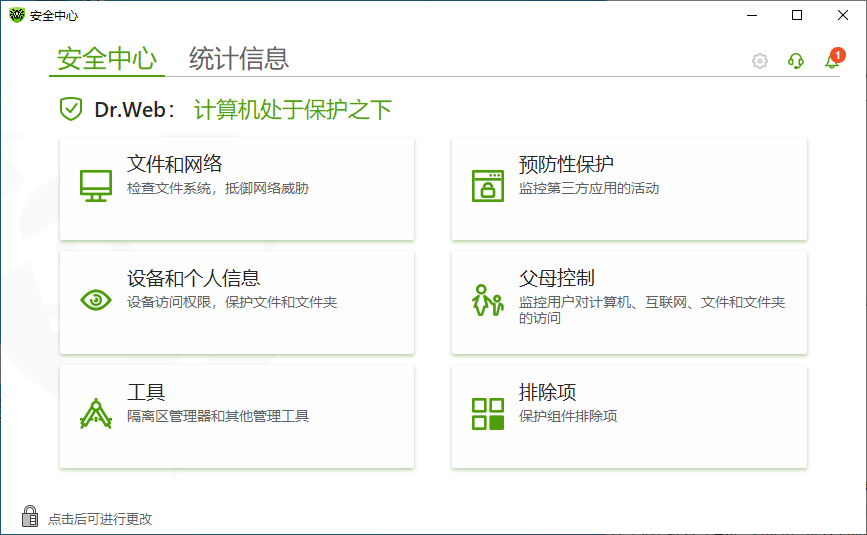Screen dimensions: 867x535
Task: Click the 计算机处于保护之下 status text
Action: click(293, 109)
